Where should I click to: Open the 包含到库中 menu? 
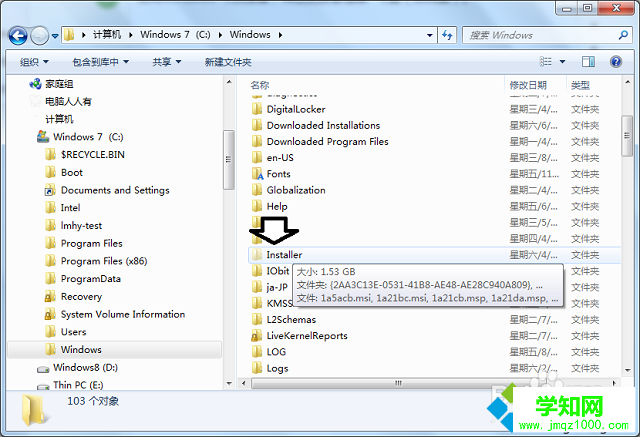click(x=100, y=62)
